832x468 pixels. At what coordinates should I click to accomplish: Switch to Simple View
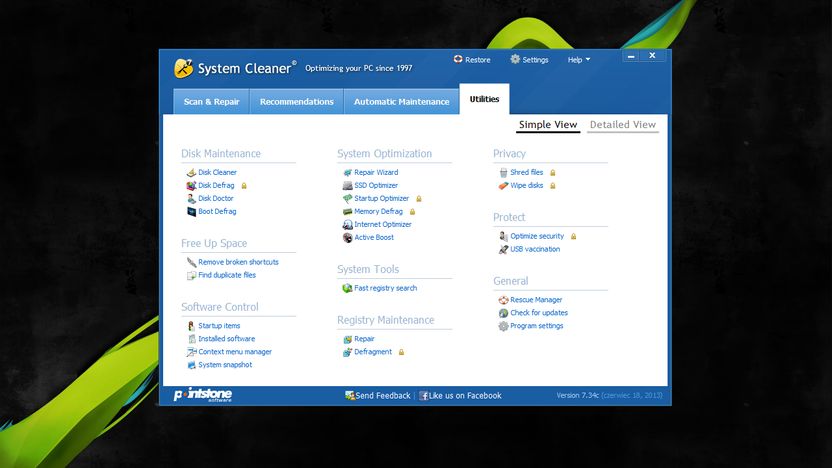(x=548, y=125)
